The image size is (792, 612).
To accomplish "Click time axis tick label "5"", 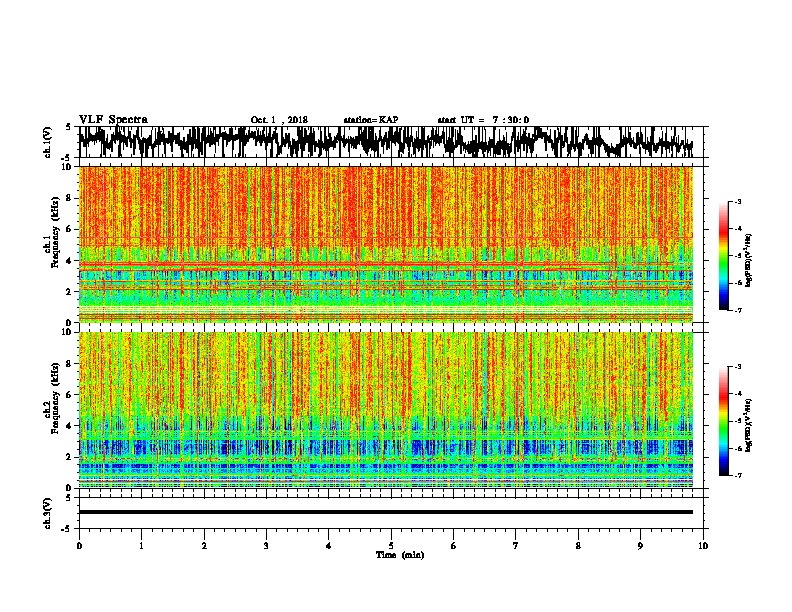I will tap(391, 546).
